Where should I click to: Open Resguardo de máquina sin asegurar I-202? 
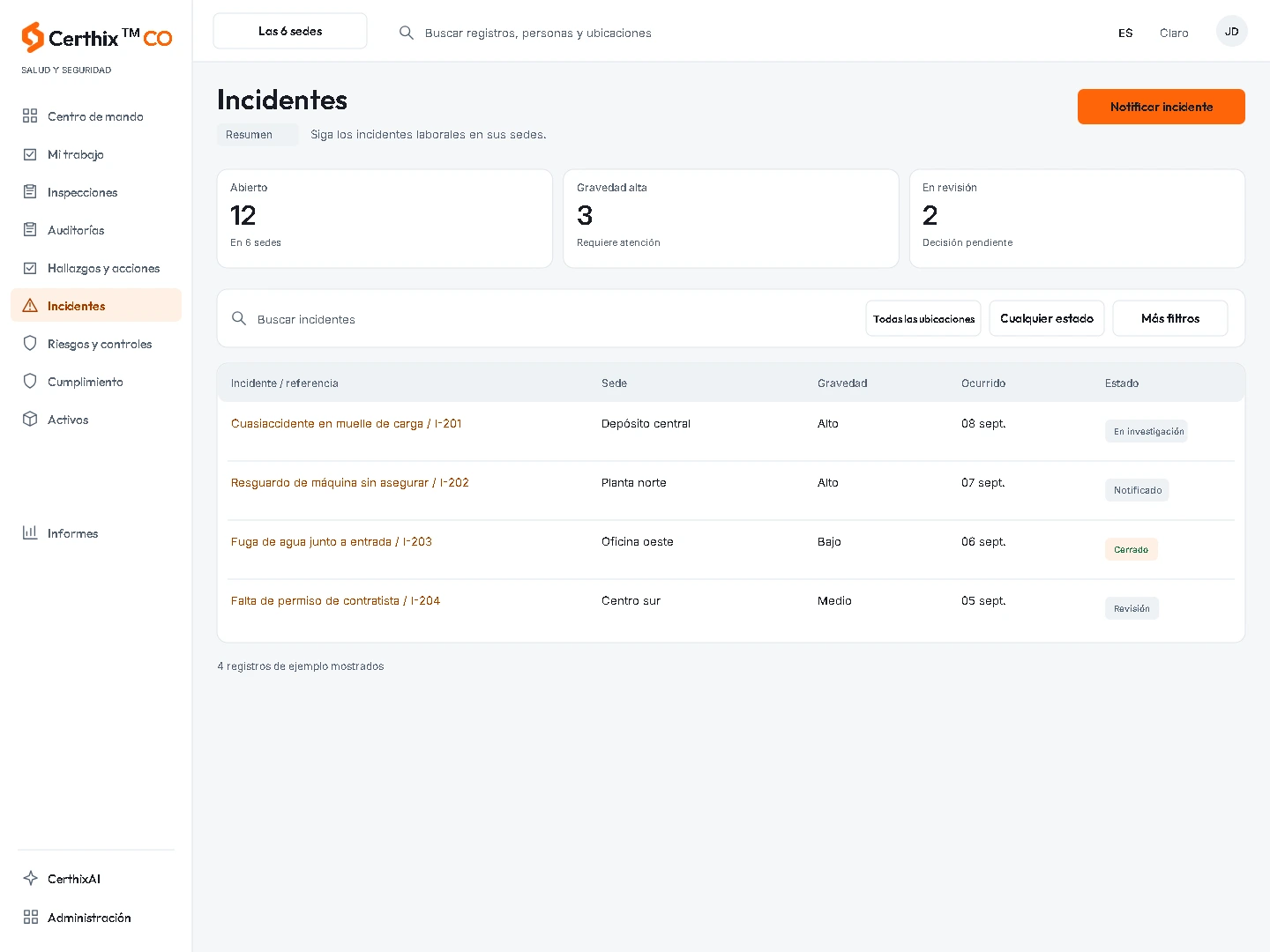[349, 483]
